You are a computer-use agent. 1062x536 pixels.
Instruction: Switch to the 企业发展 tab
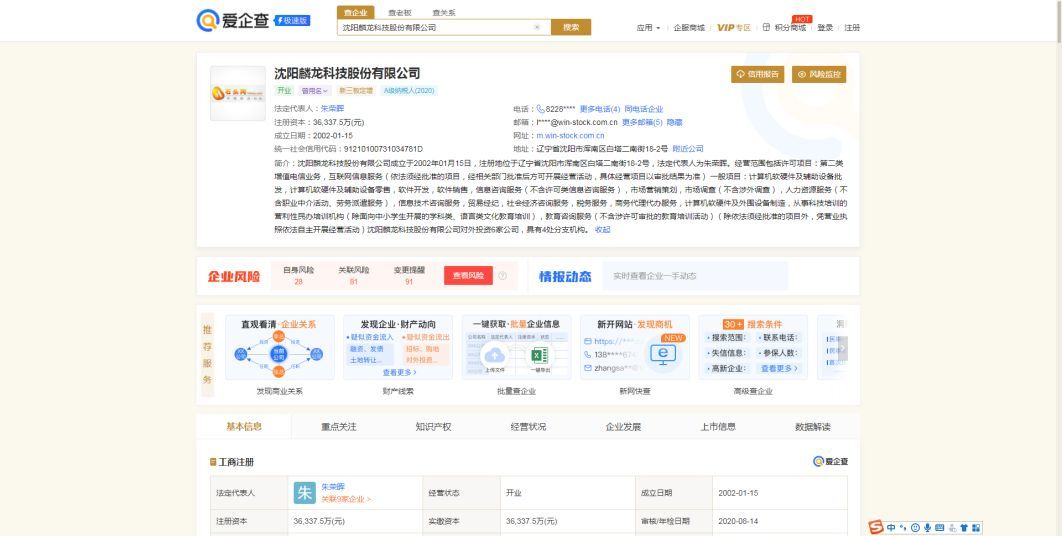(x=623, y=427)
